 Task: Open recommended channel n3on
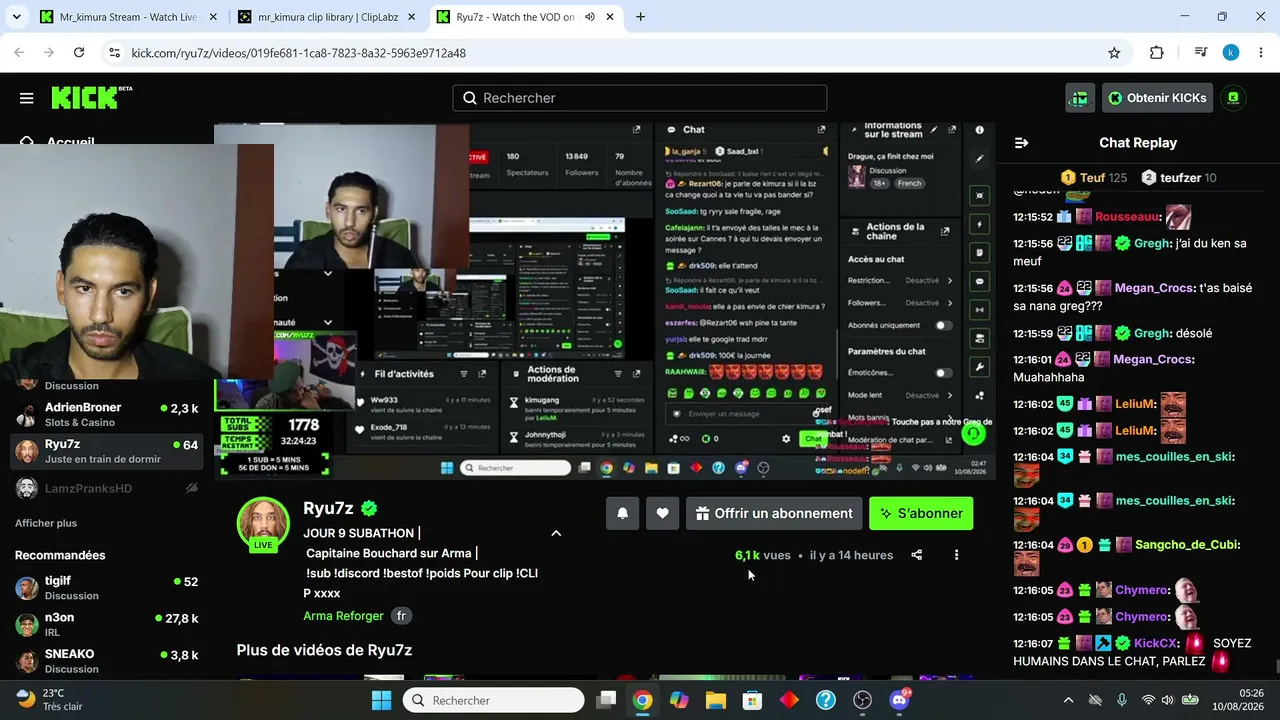(107, 624)
